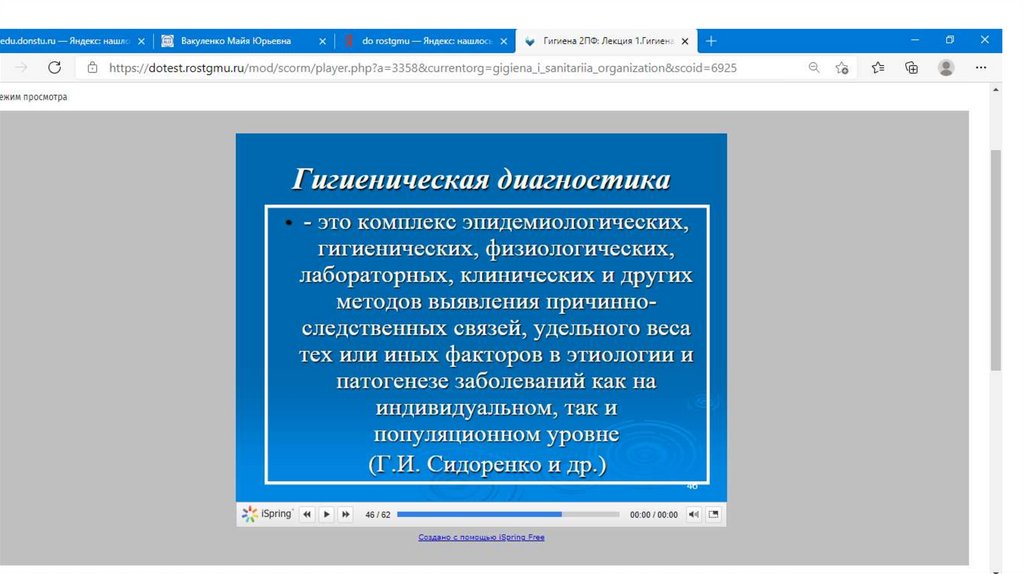Click the page vertical scrollbar
Viewport: 1024px width, 574px height.
coord(995,260)
